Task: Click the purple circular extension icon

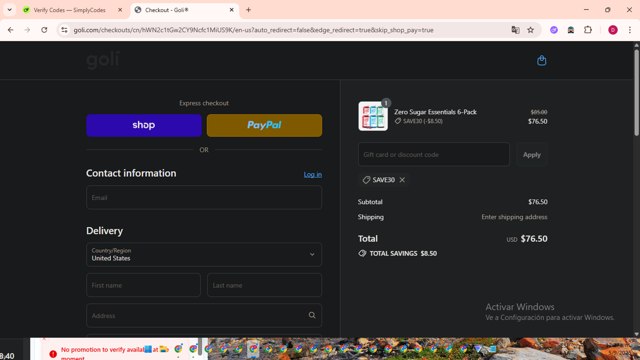Action: [x=554, y=30]
